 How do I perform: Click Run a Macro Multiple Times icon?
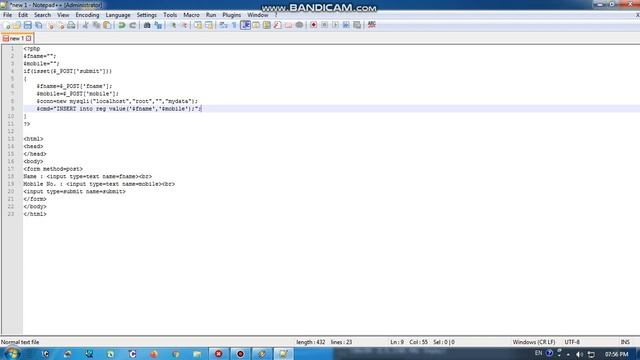tap(346, 25)
